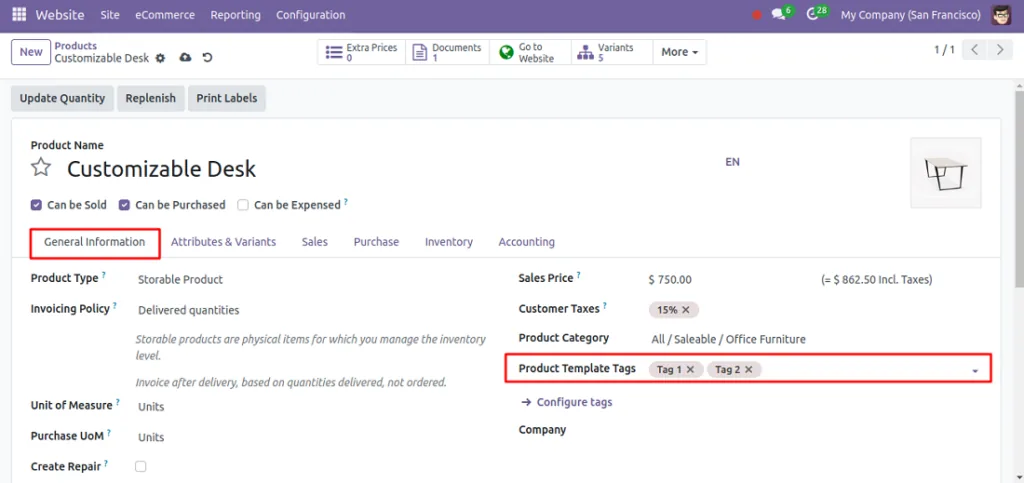This screenshot has height=483, width=1024.
Task: Click help tooltip next to Can be Expensed
Action: click(346, 202)
